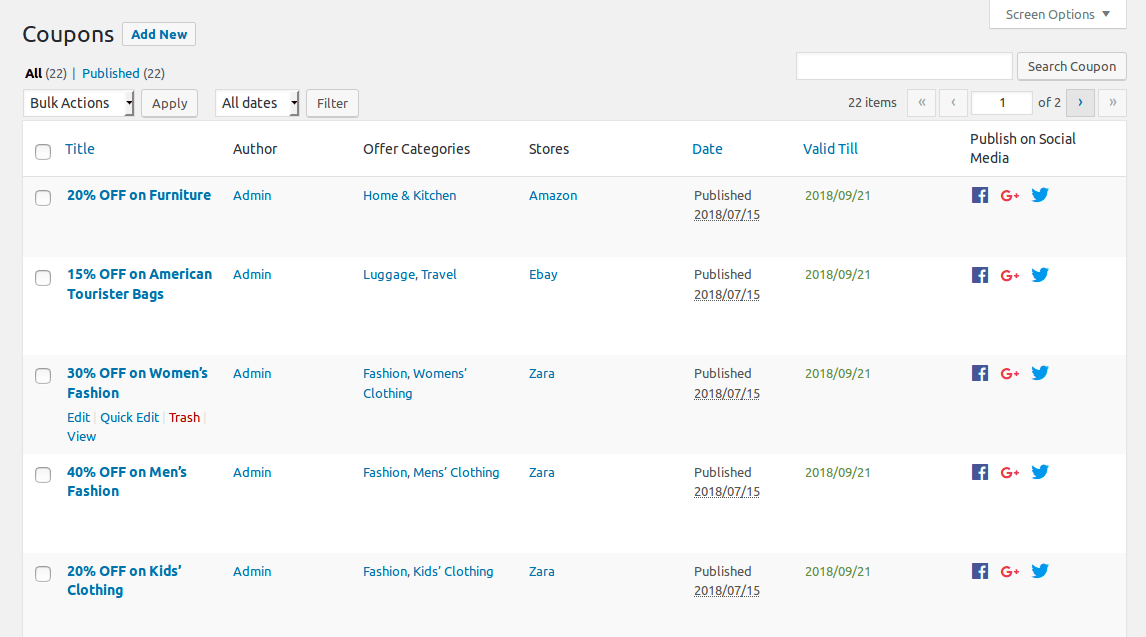Check the 20% OFF on Furniture row

click(x=43, y=197)
